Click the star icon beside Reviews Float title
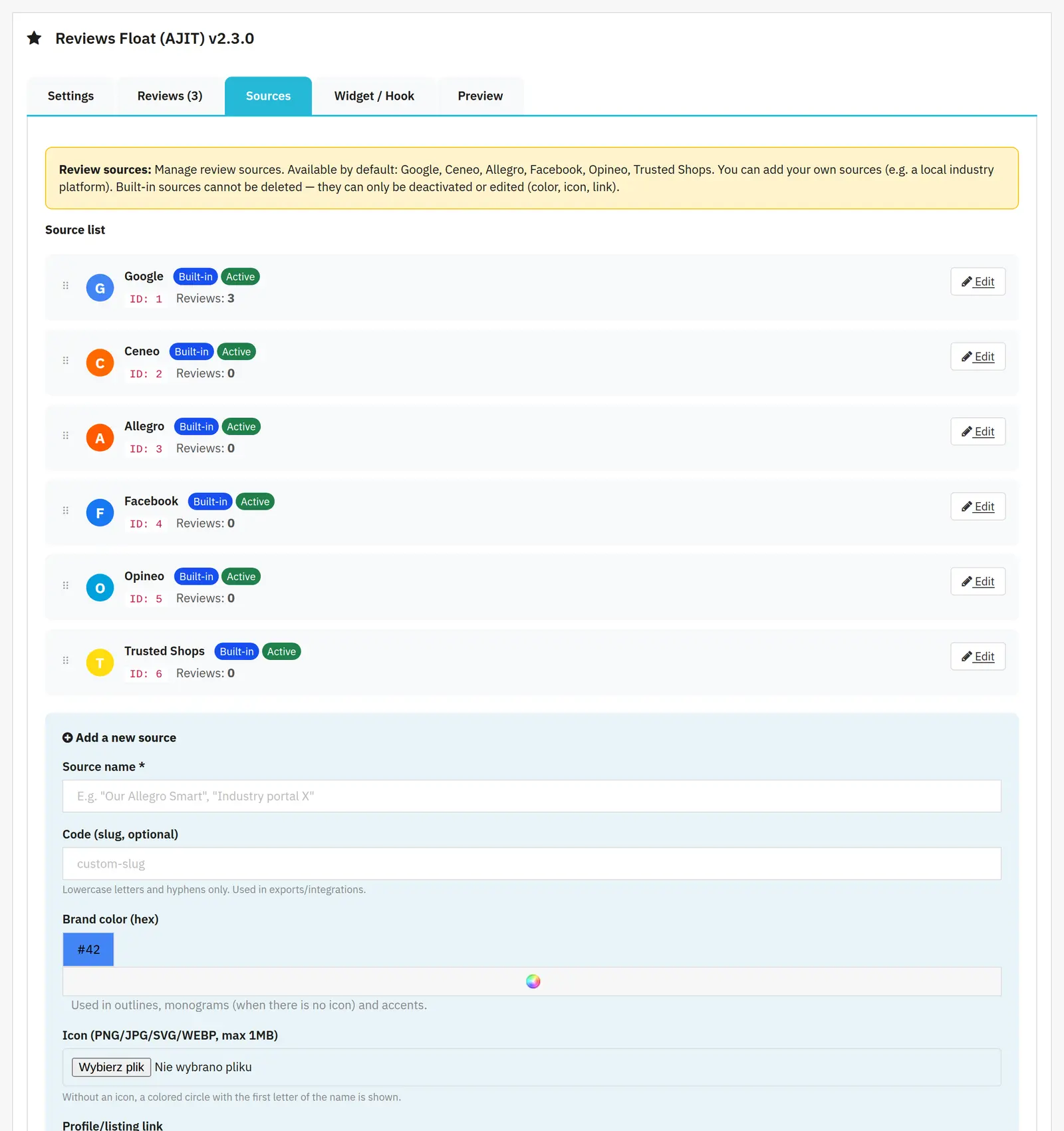The width and height of the screenshot is (1064, 1131). [35, 38]
